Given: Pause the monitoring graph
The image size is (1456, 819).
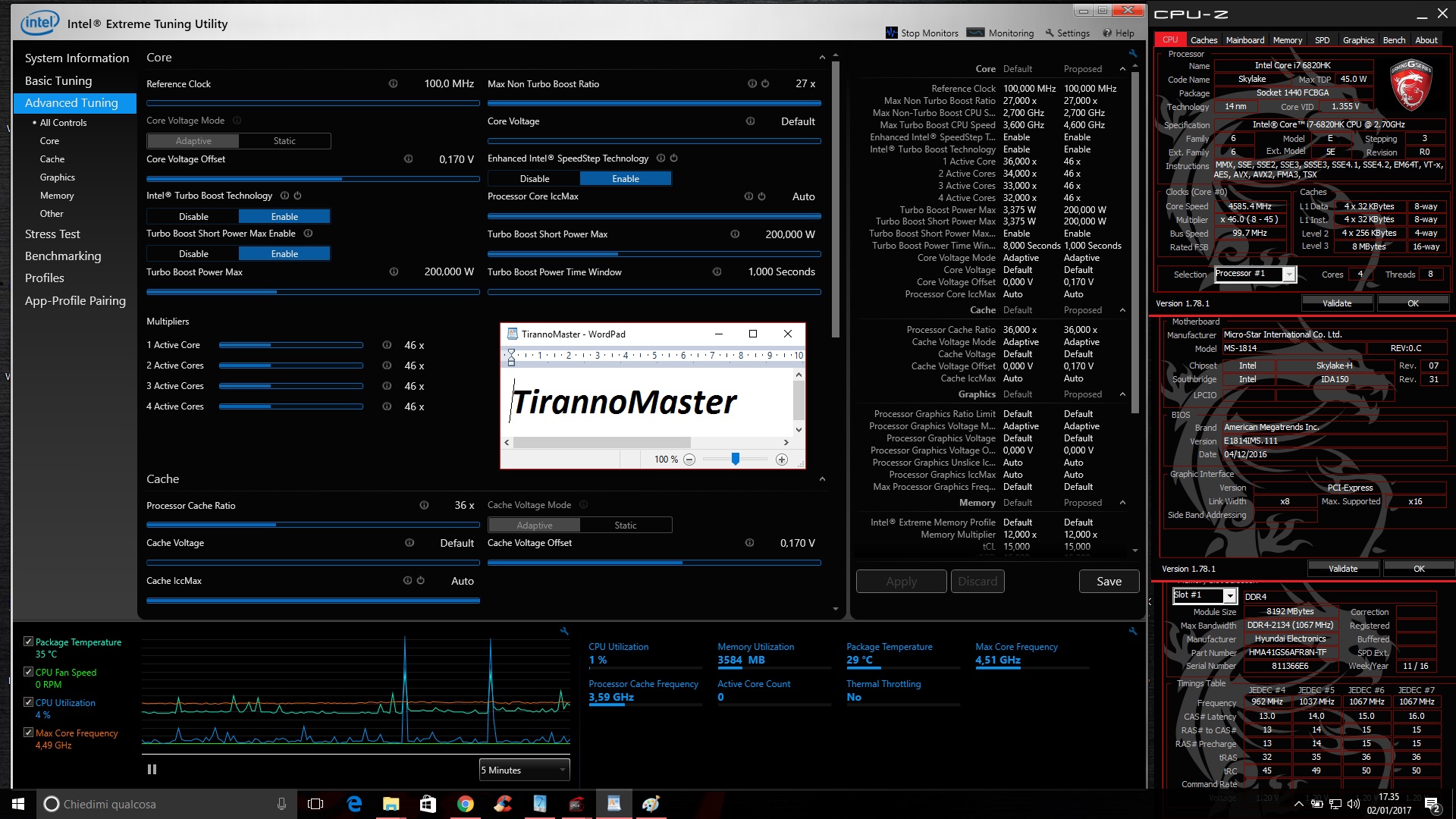Looking at the screenshot, I should [x=152, y=769].
